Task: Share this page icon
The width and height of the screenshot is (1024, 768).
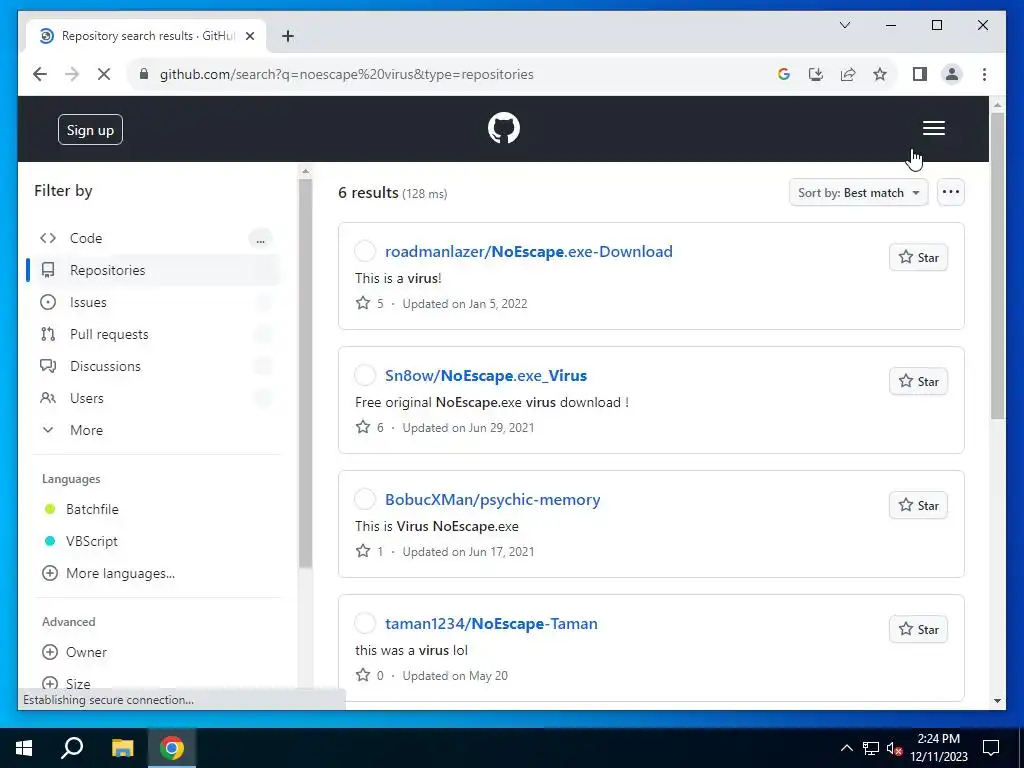Action: pyautogui.click(x=848, y=74)
